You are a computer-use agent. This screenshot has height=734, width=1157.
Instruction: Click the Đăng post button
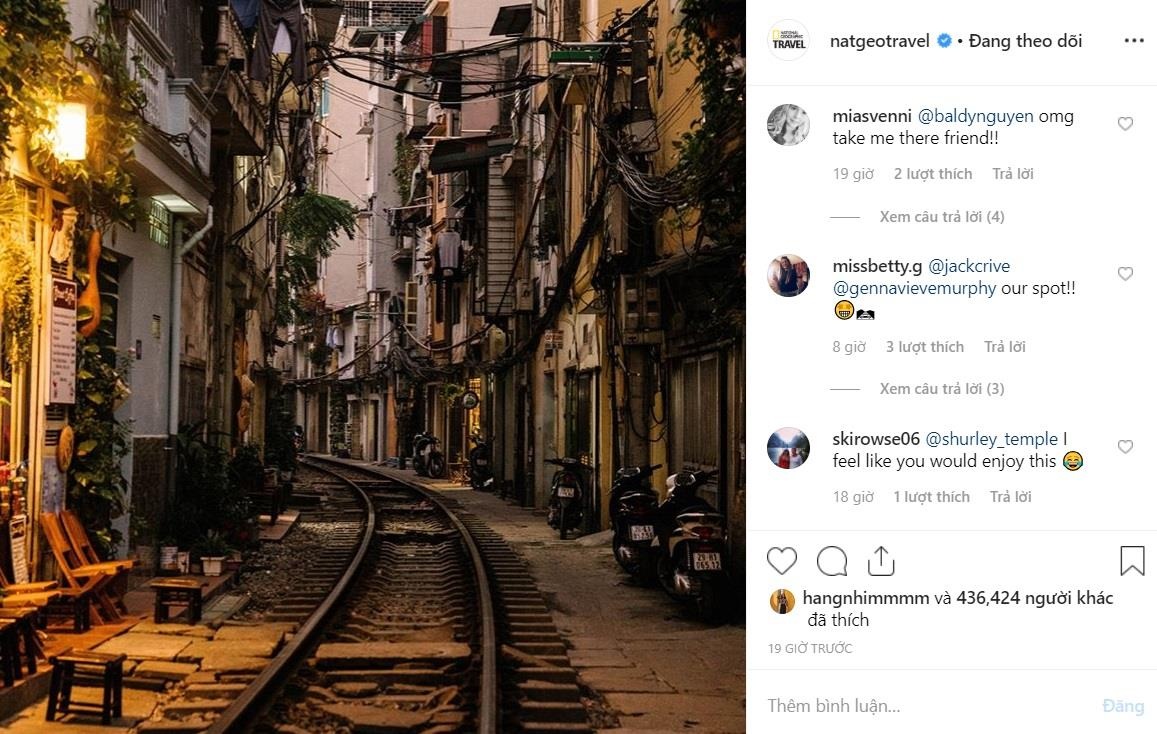click(x=1122, y=706)
